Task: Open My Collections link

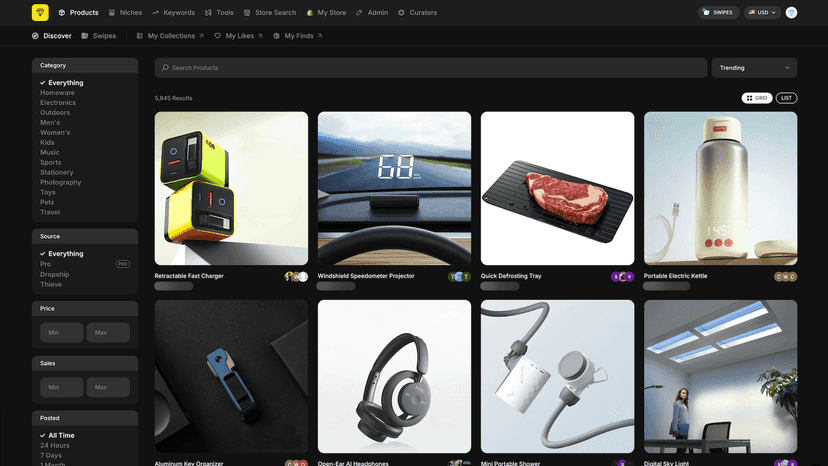Action: (x=170, y=36)
